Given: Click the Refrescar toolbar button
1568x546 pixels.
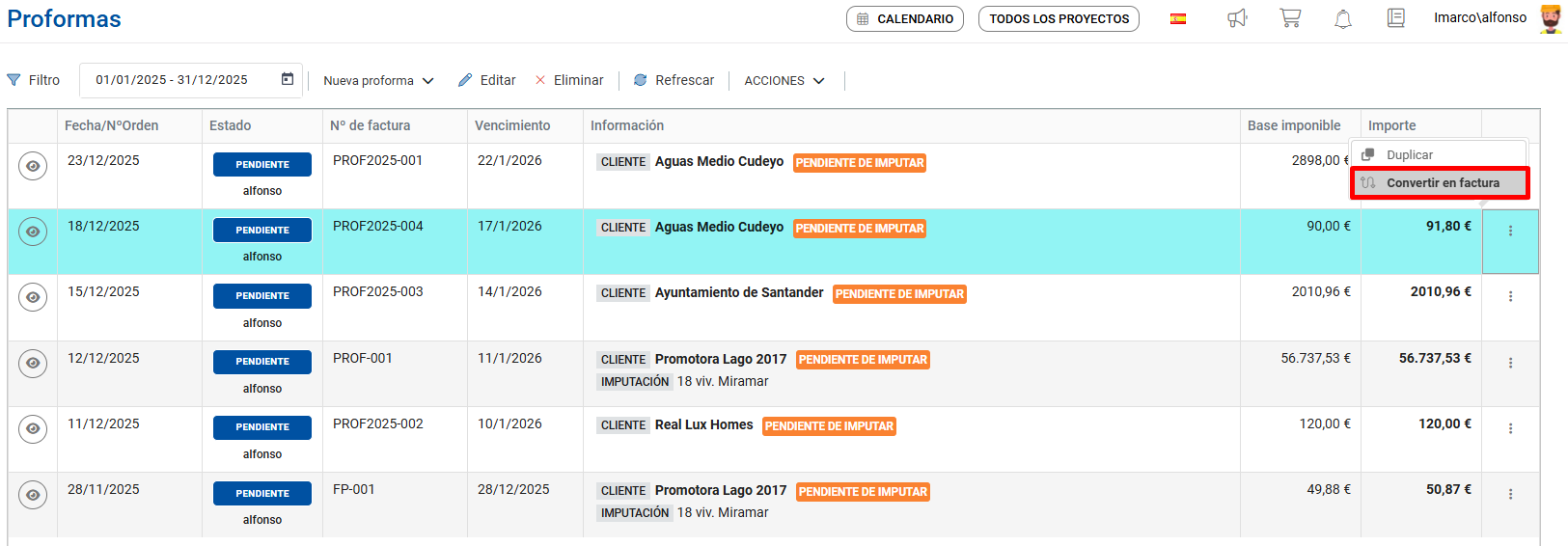Looking at the screenshot, I should coord(674,80).
